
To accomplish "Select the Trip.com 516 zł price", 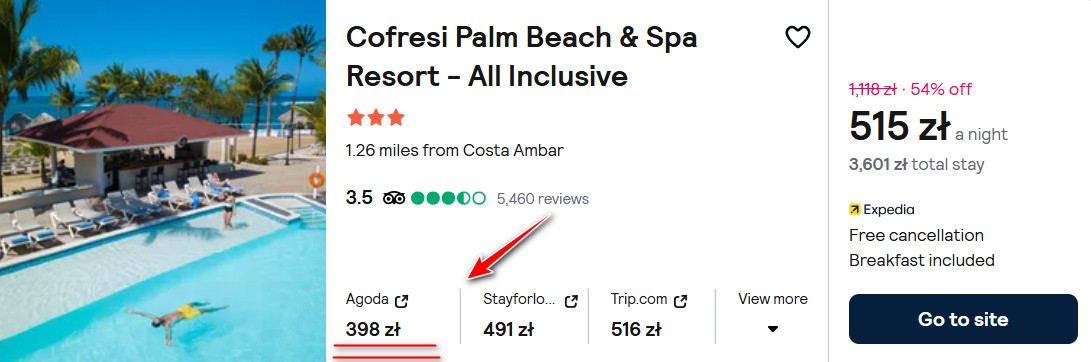I will coord(636,329).
